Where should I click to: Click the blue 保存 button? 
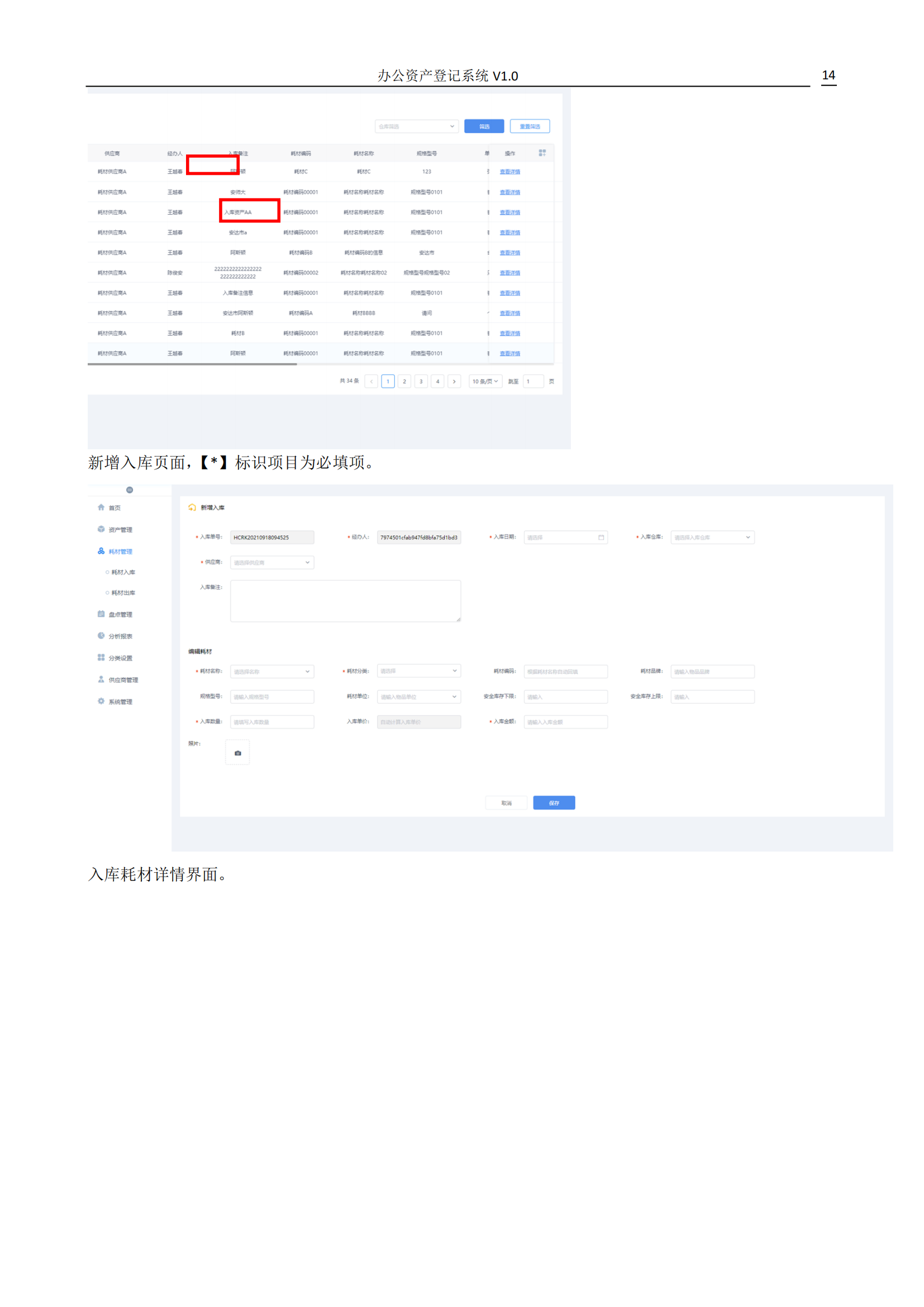pyautogui.click(x=554, y=802)
